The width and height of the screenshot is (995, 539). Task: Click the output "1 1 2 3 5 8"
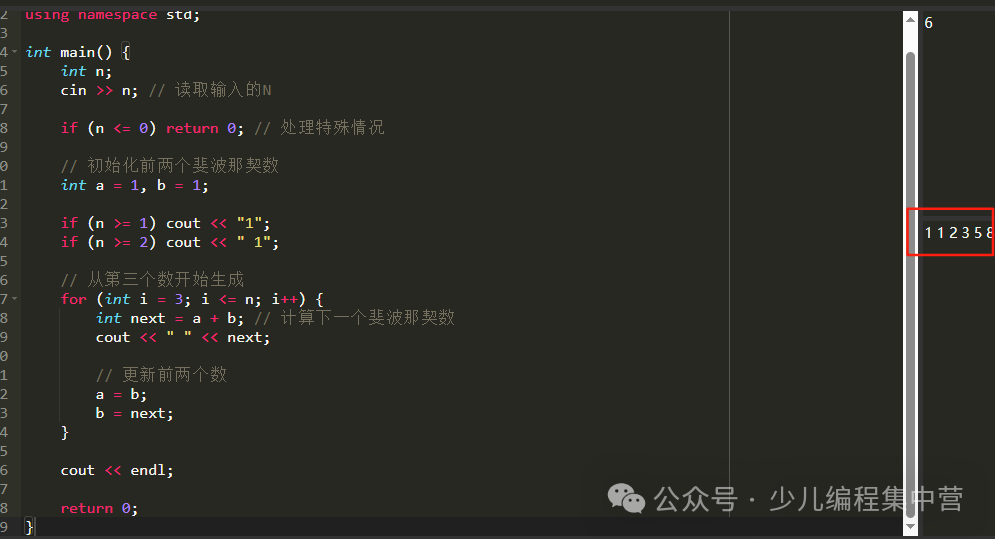(x=958, y=233)
